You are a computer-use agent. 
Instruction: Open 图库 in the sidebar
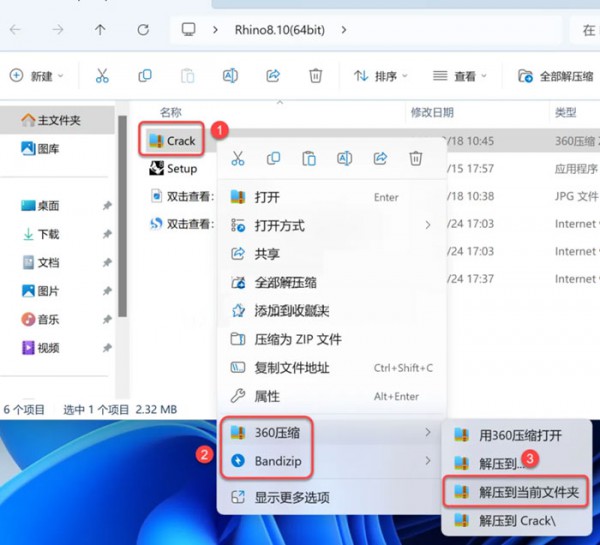40,148
